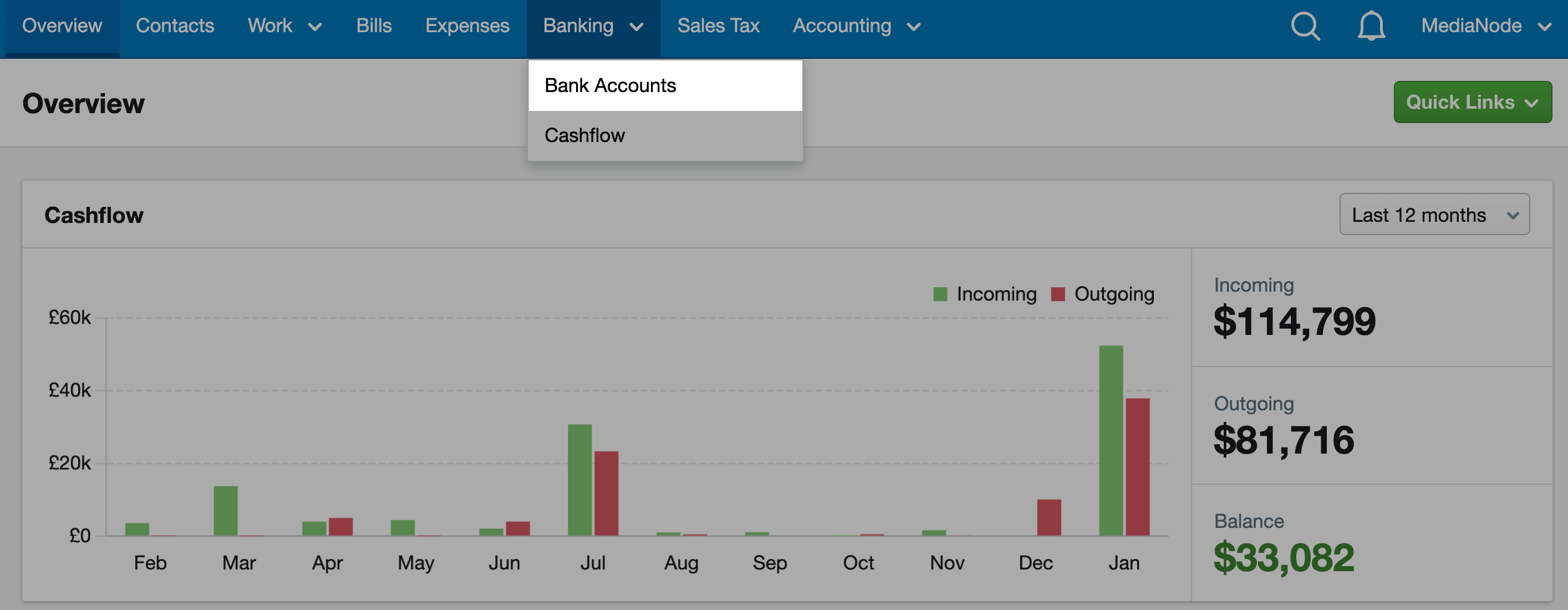Image resolution: width=1568 pixels, height=610 pixels.
Task: Navigate to Sales Tax
Action: pos(718,26)
